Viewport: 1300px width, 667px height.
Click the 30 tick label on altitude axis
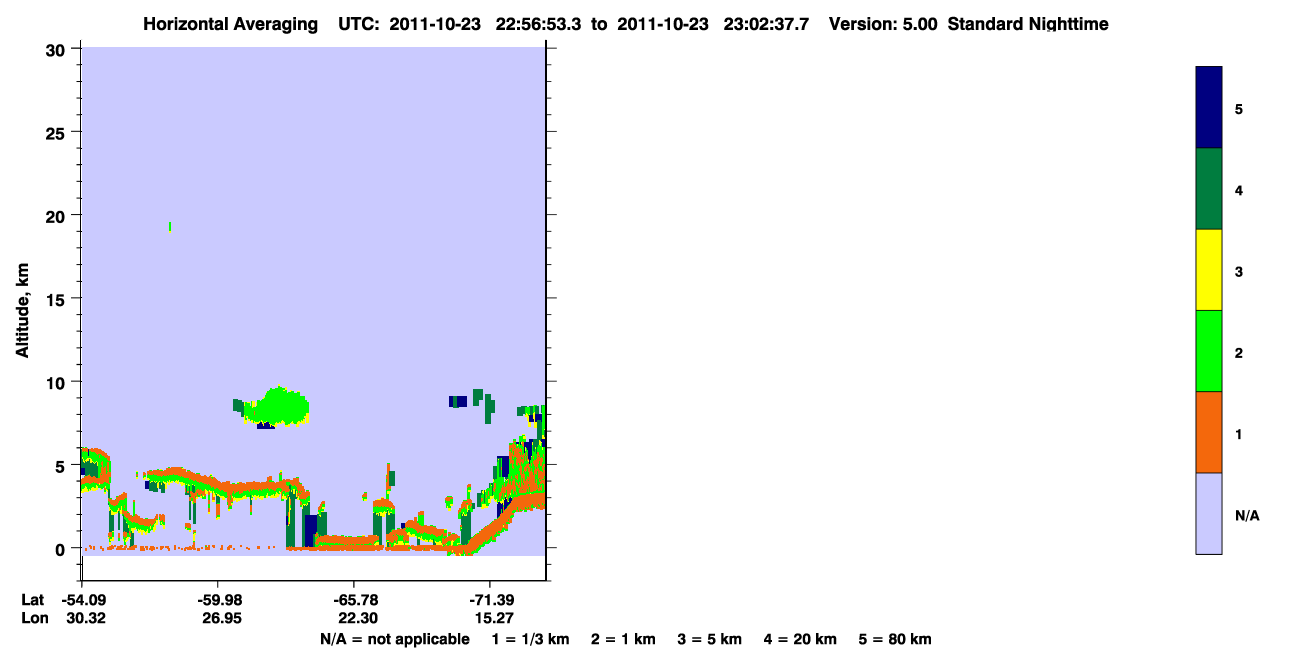click(58, 49)
